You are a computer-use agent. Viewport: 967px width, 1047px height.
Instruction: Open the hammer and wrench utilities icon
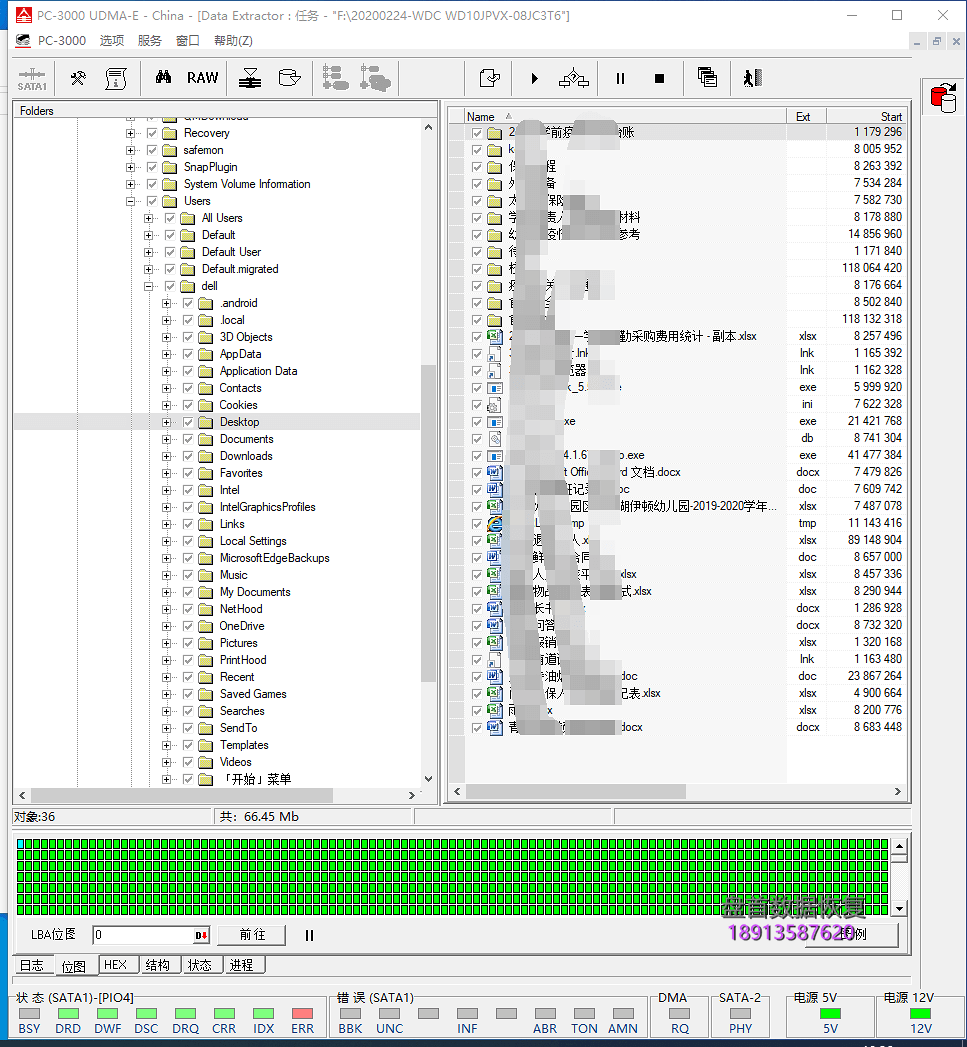coord(78,78)
